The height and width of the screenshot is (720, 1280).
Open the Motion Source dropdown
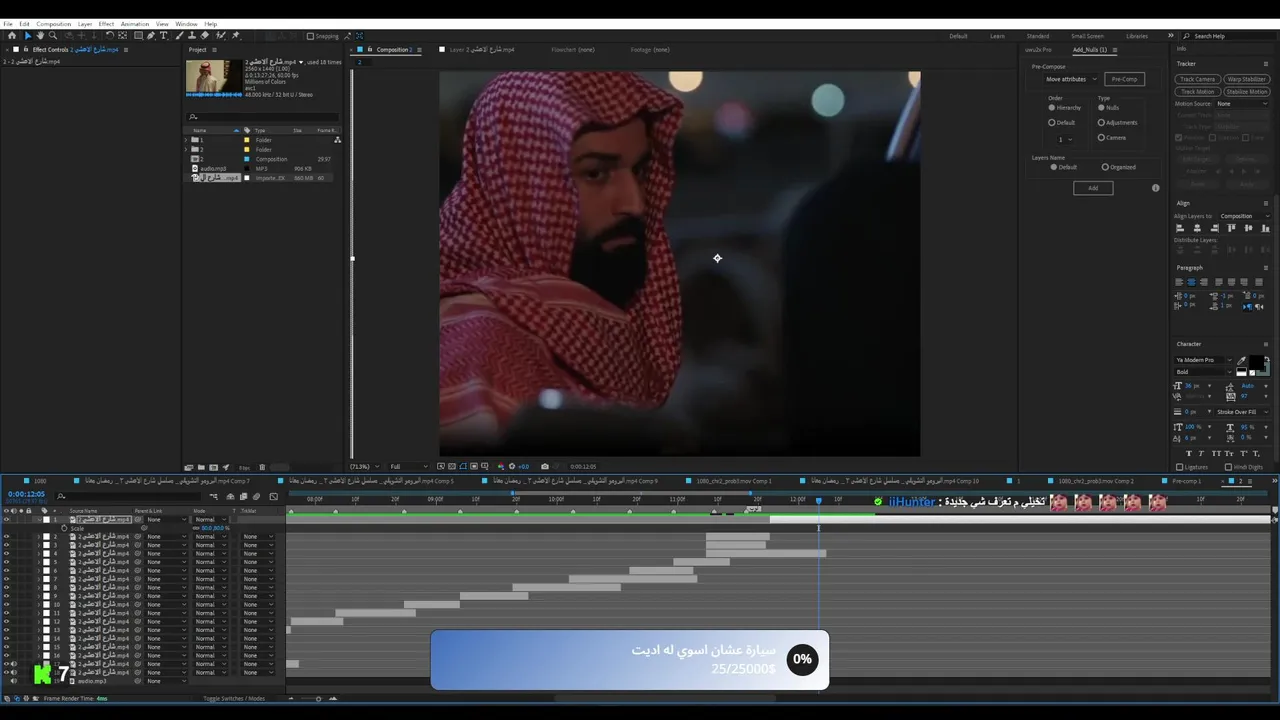point(1241,104)
